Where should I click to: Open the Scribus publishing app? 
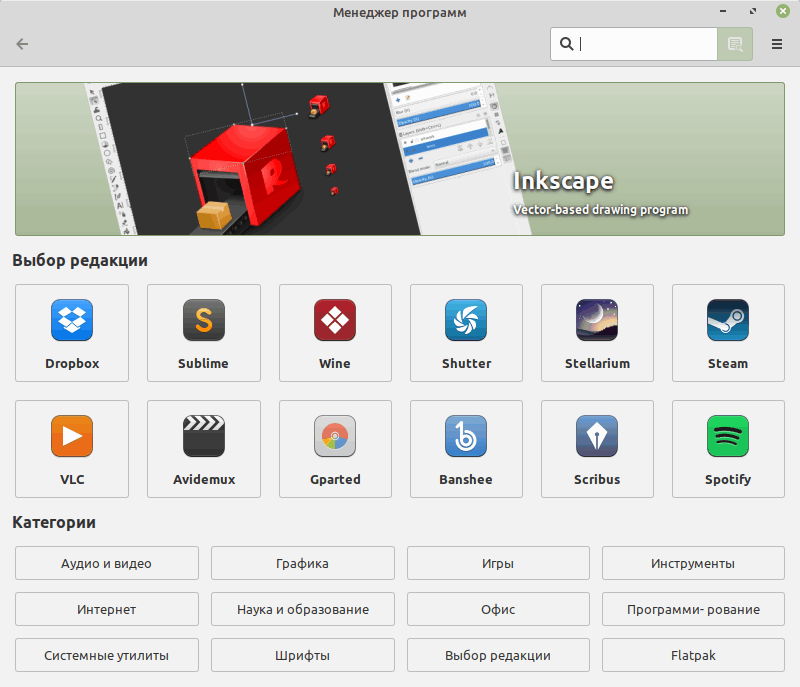597,448
